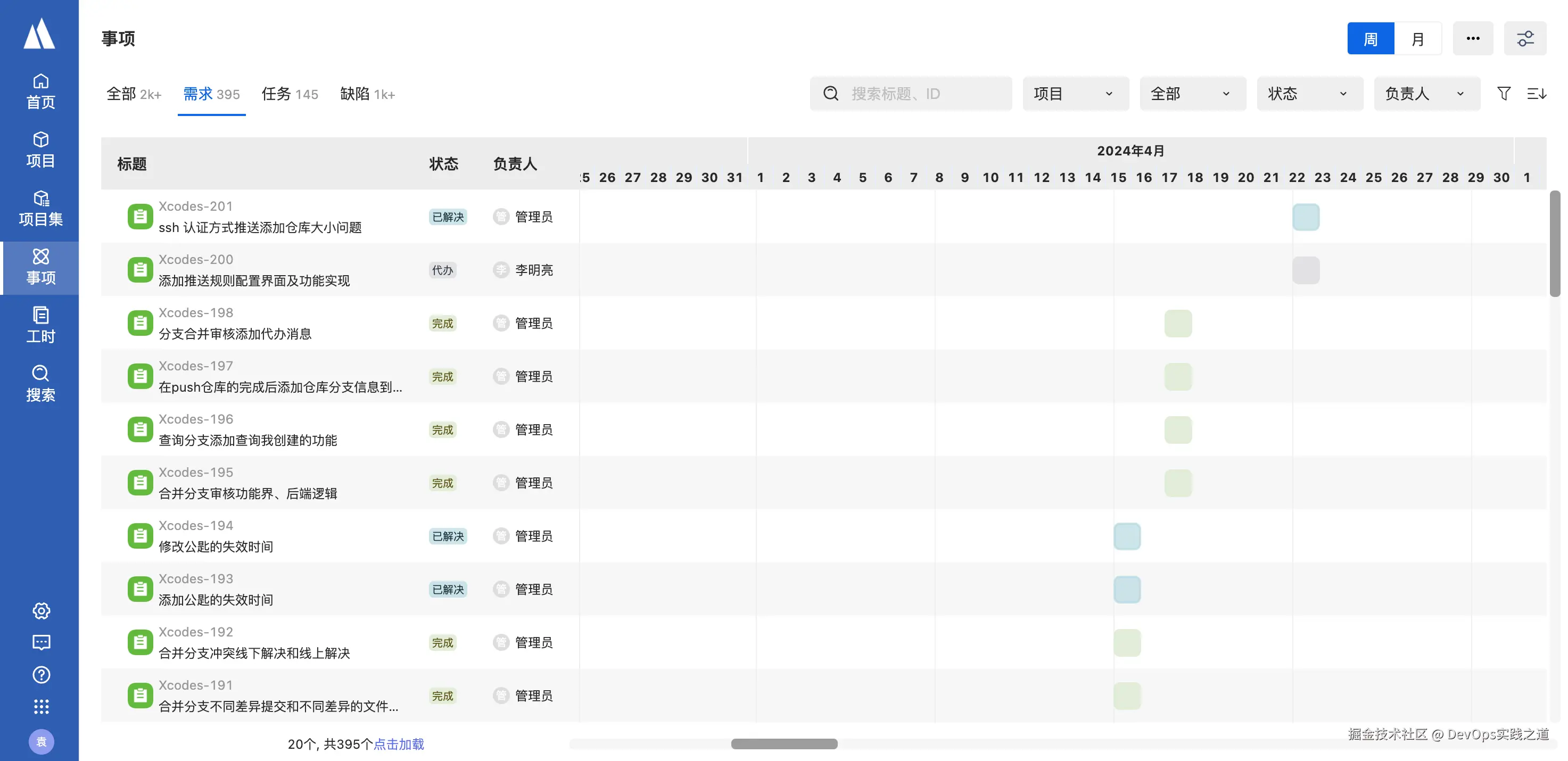The image size is (1568, 761).
Task: Open settings gear icon in sidebar
Action: (x=41, y=610)
